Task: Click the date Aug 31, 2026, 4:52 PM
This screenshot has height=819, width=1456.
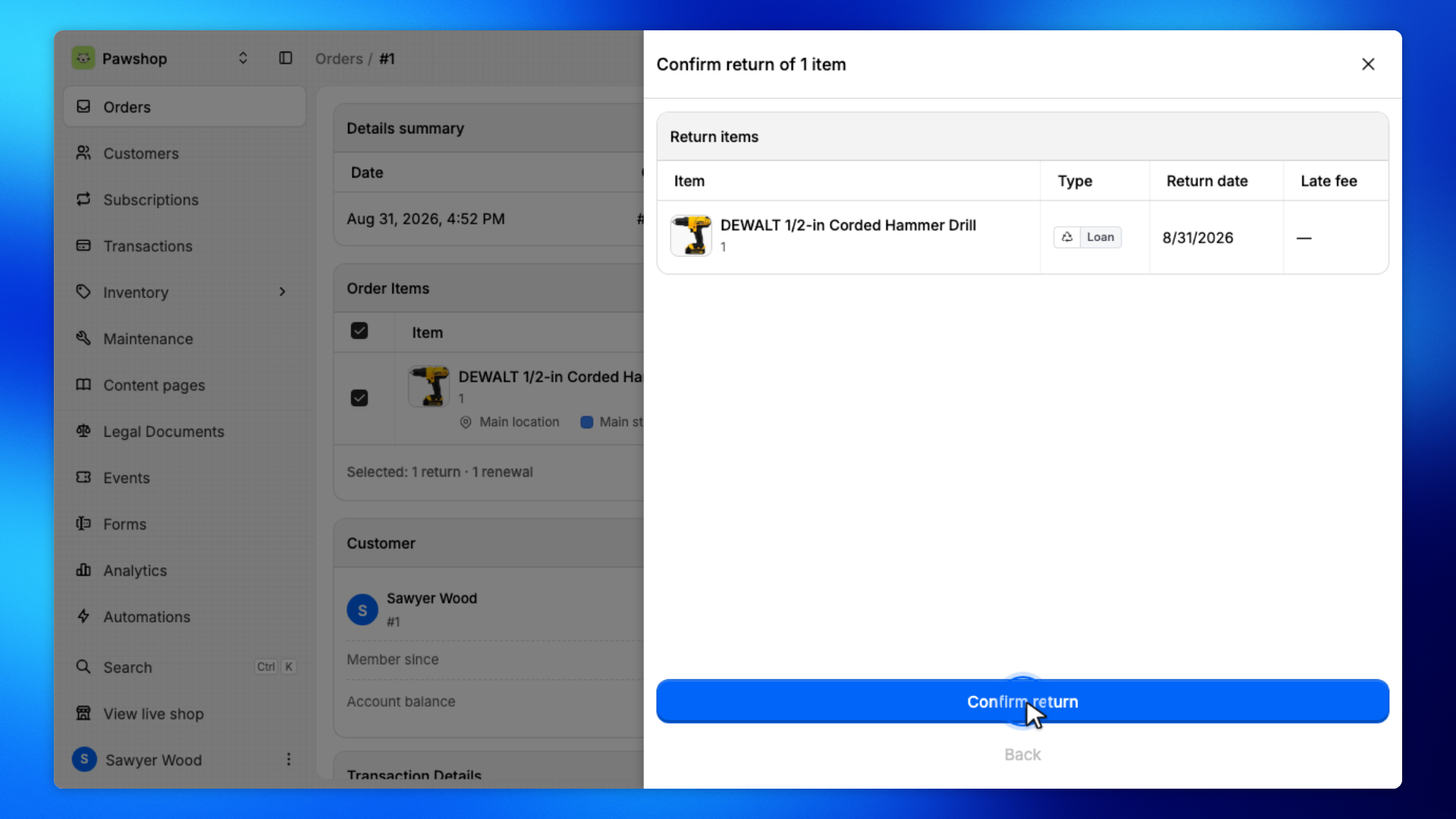Action: coord(425,219)
